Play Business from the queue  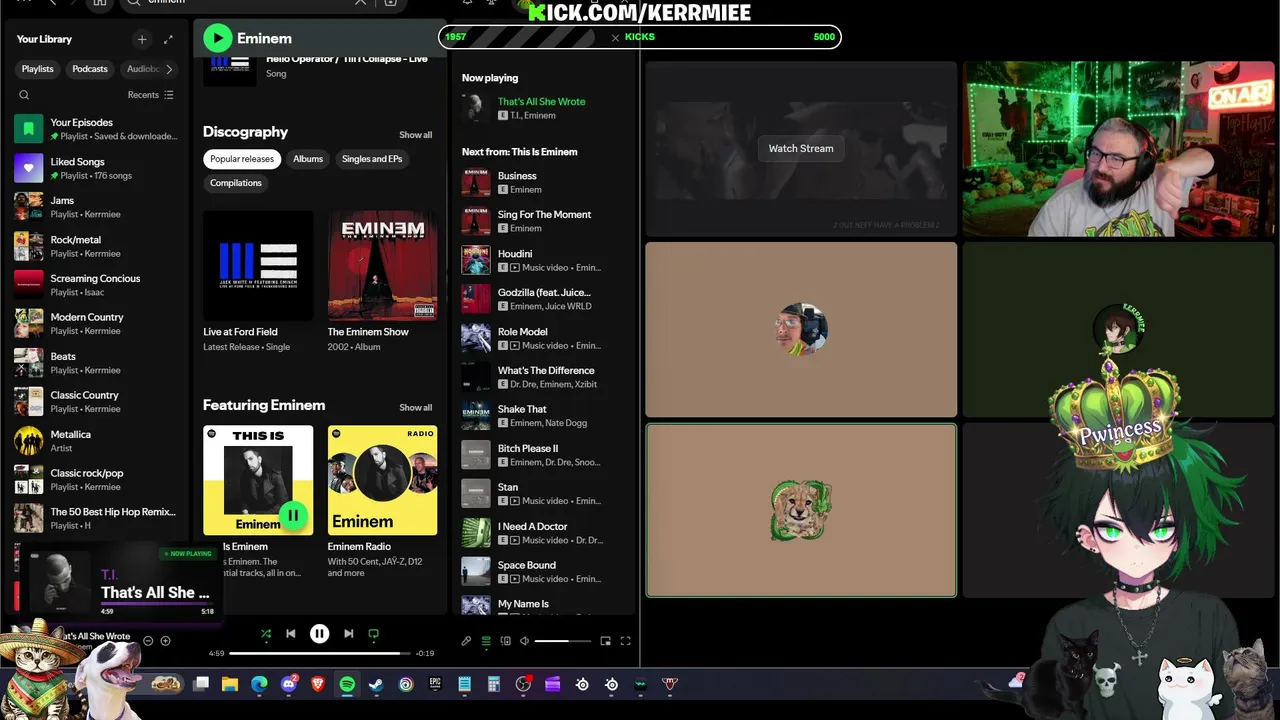(545, 182)
